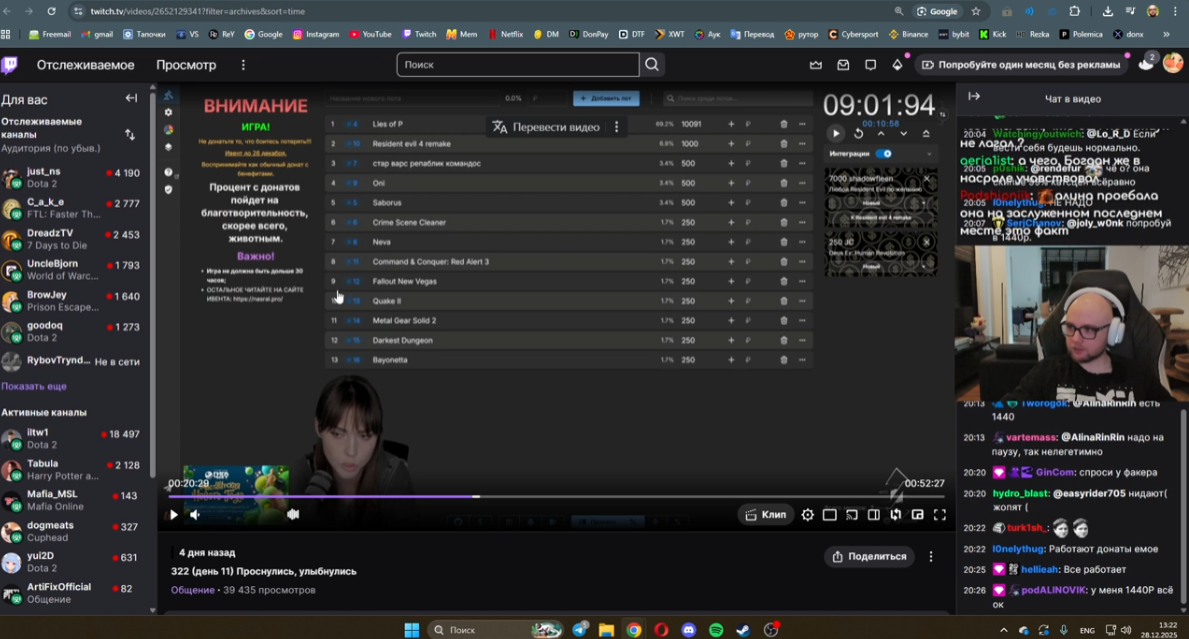Viewport: 1189px width, 639px height.
Task: Collapse the left 'Для вас' sidebar
Action: click(x=131, y=98)
